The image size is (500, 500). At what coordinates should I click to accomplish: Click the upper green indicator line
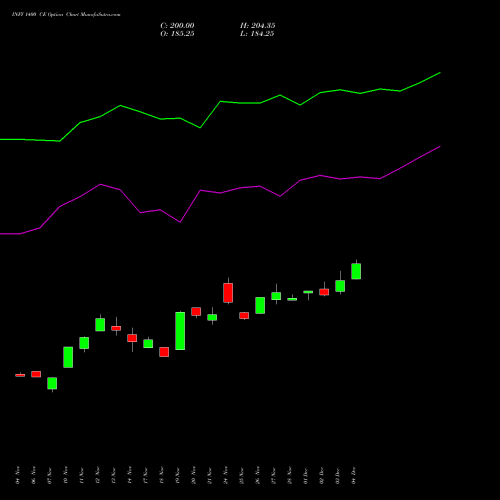coord(220,102)
